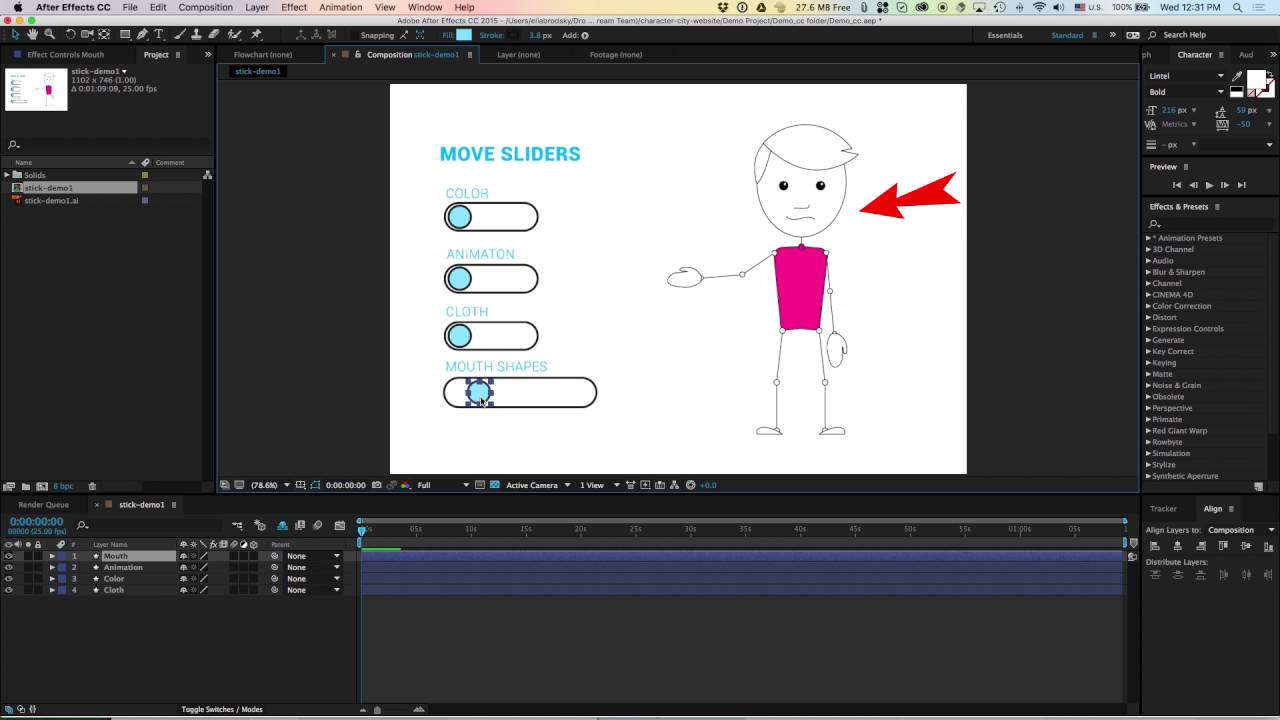This screenshot has height=720, width=1280.
Task: Select the Standard workspace
Action: tap(1067, 35)
